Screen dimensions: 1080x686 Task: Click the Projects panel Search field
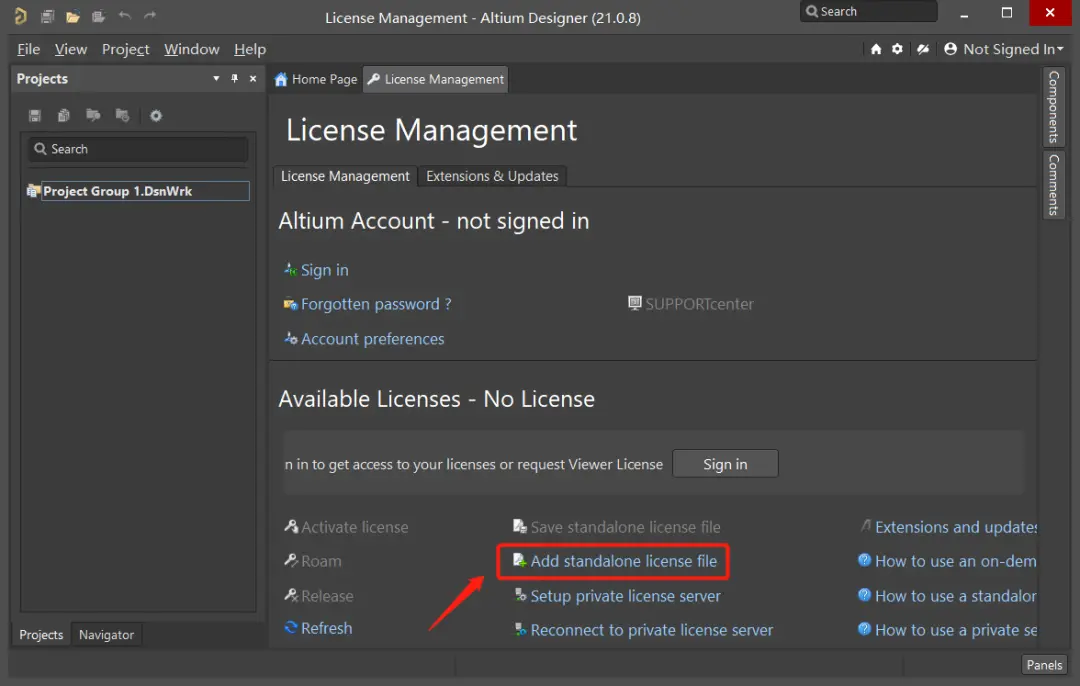(x=138, y=149)
